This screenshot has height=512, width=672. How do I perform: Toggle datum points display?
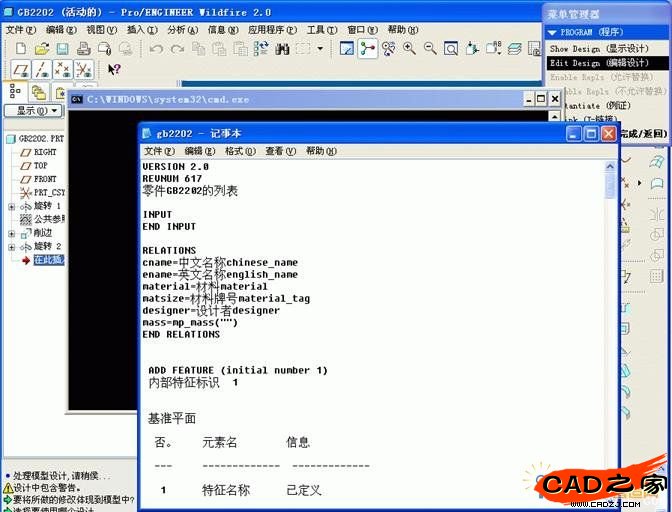pos(63,69)
